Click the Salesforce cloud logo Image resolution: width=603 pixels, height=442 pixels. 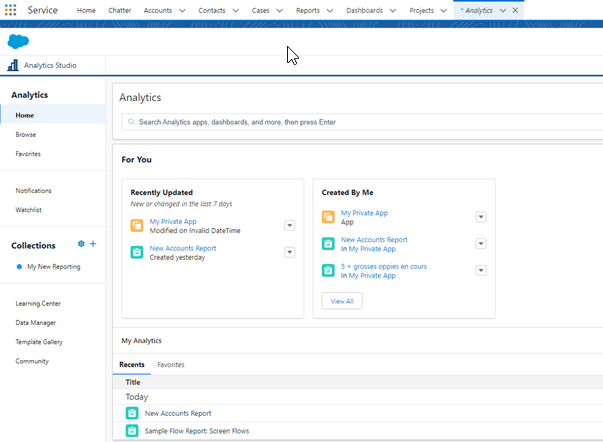(x=18, y=41)
